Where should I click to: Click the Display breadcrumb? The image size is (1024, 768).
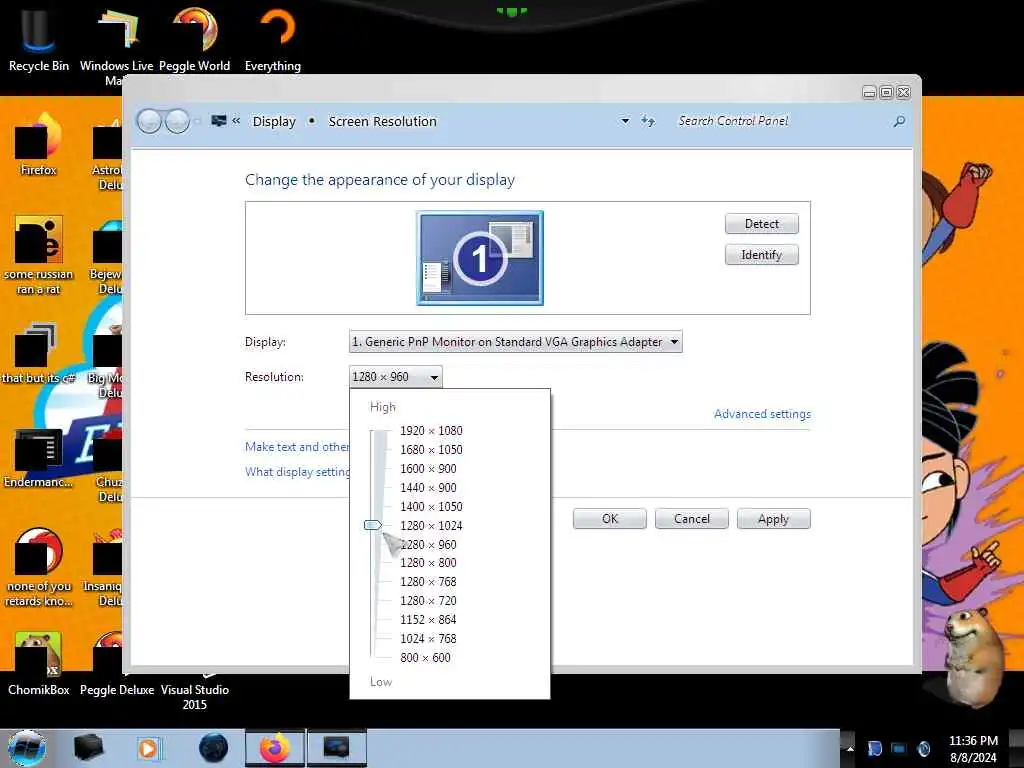click(x=274, y=121)
